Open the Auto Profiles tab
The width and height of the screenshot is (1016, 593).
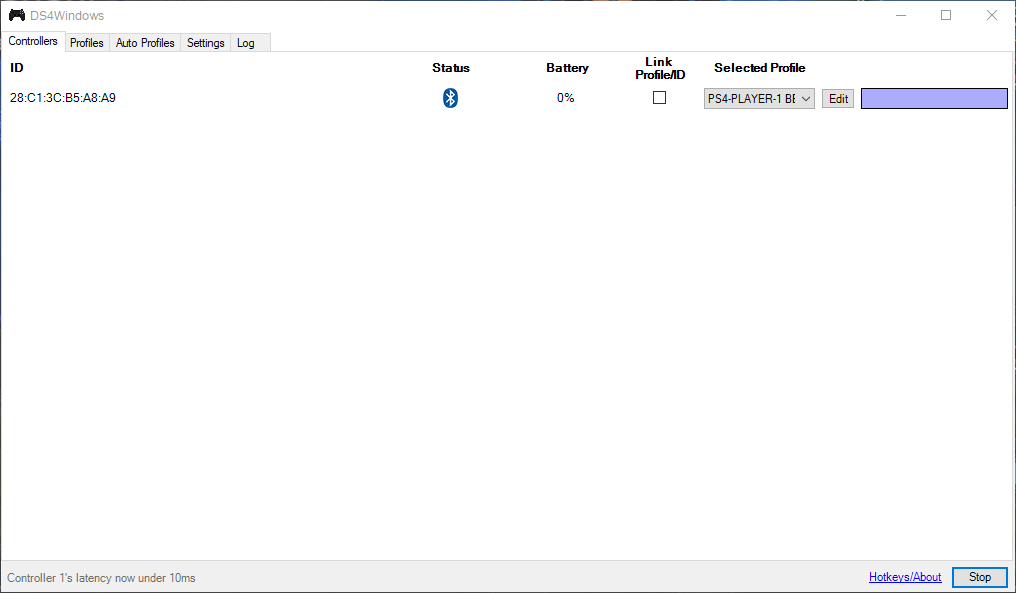click(144, 42)
